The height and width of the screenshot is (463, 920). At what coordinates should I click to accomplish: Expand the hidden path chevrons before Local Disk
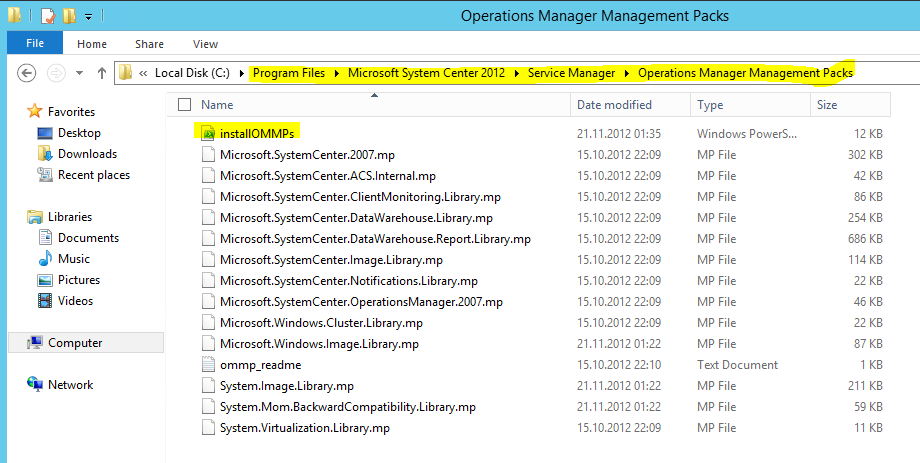tap(144, 73)
